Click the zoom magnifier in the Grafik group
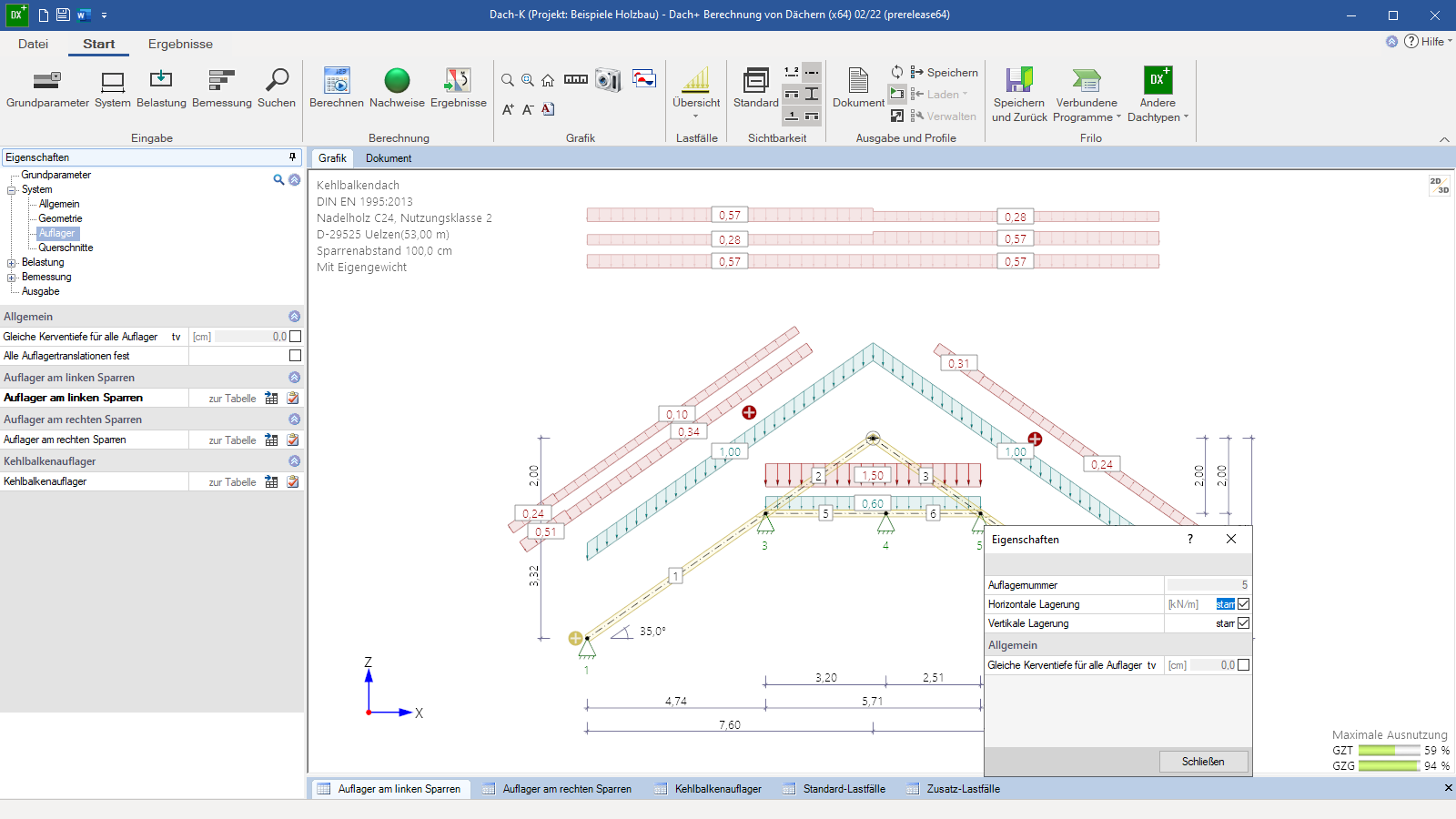Screen dimensions: 1456x819 508,80
